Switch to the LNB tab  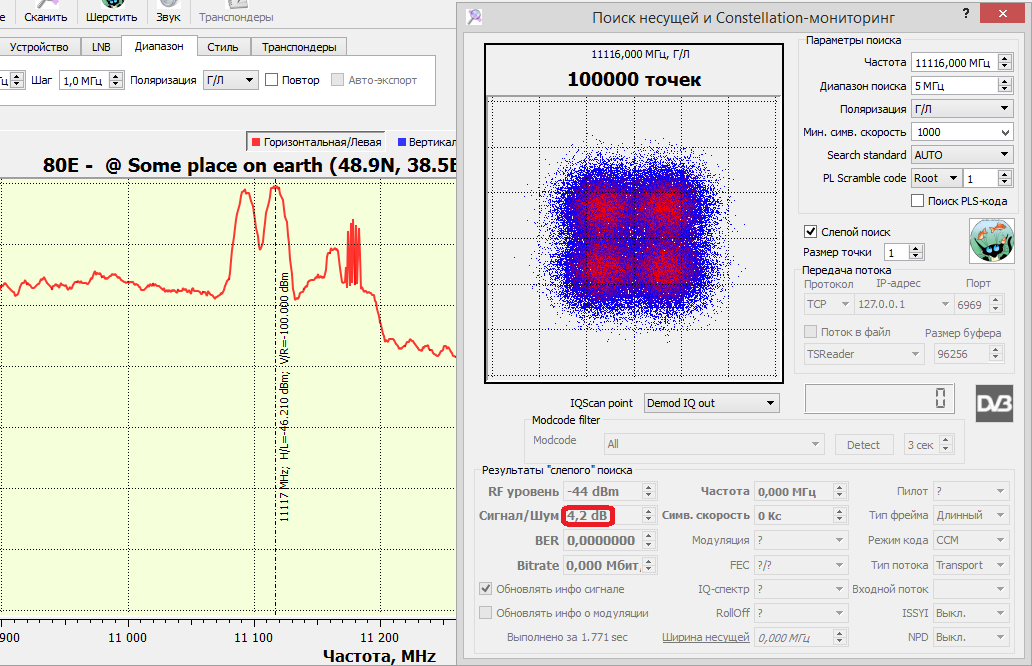pyautogui.click(x=101, y=47)
